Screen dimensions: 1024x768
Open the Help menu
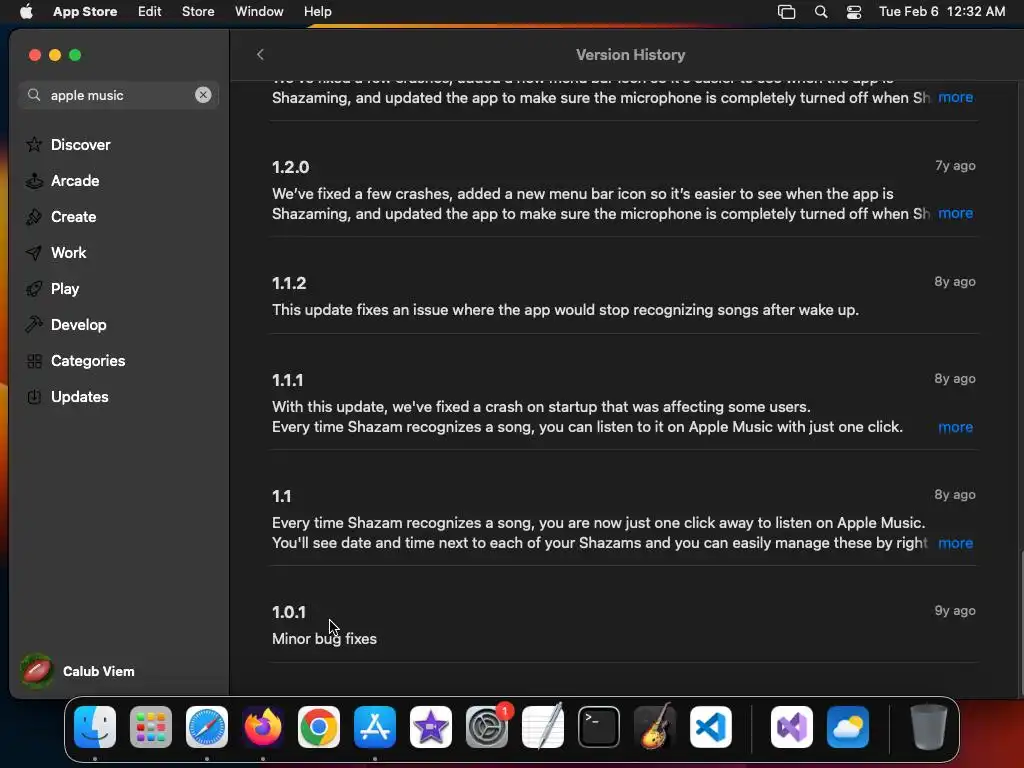coord(317,12)
